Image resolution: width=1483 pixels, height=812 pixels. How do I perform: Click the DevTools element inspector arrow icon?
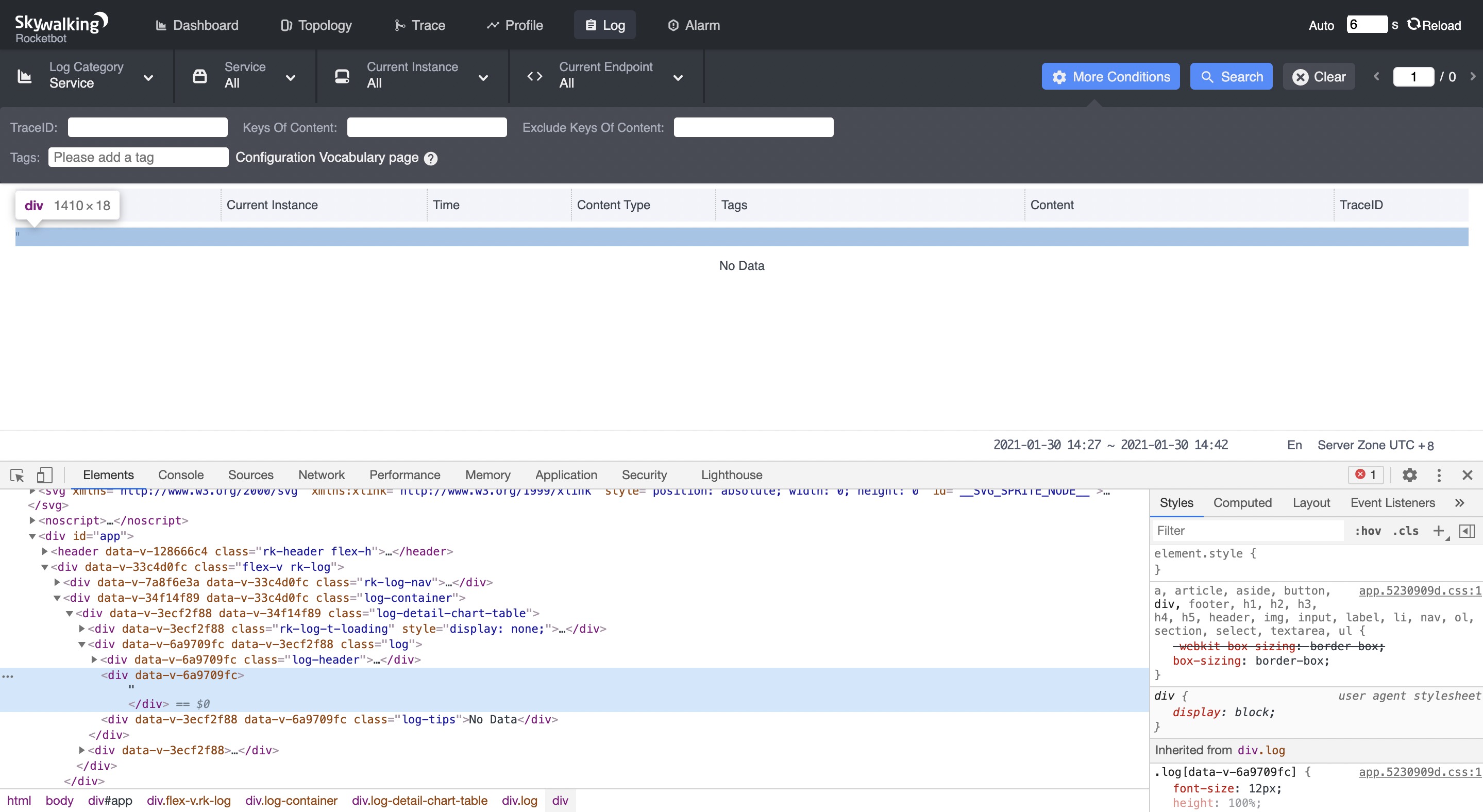[16, 476]
